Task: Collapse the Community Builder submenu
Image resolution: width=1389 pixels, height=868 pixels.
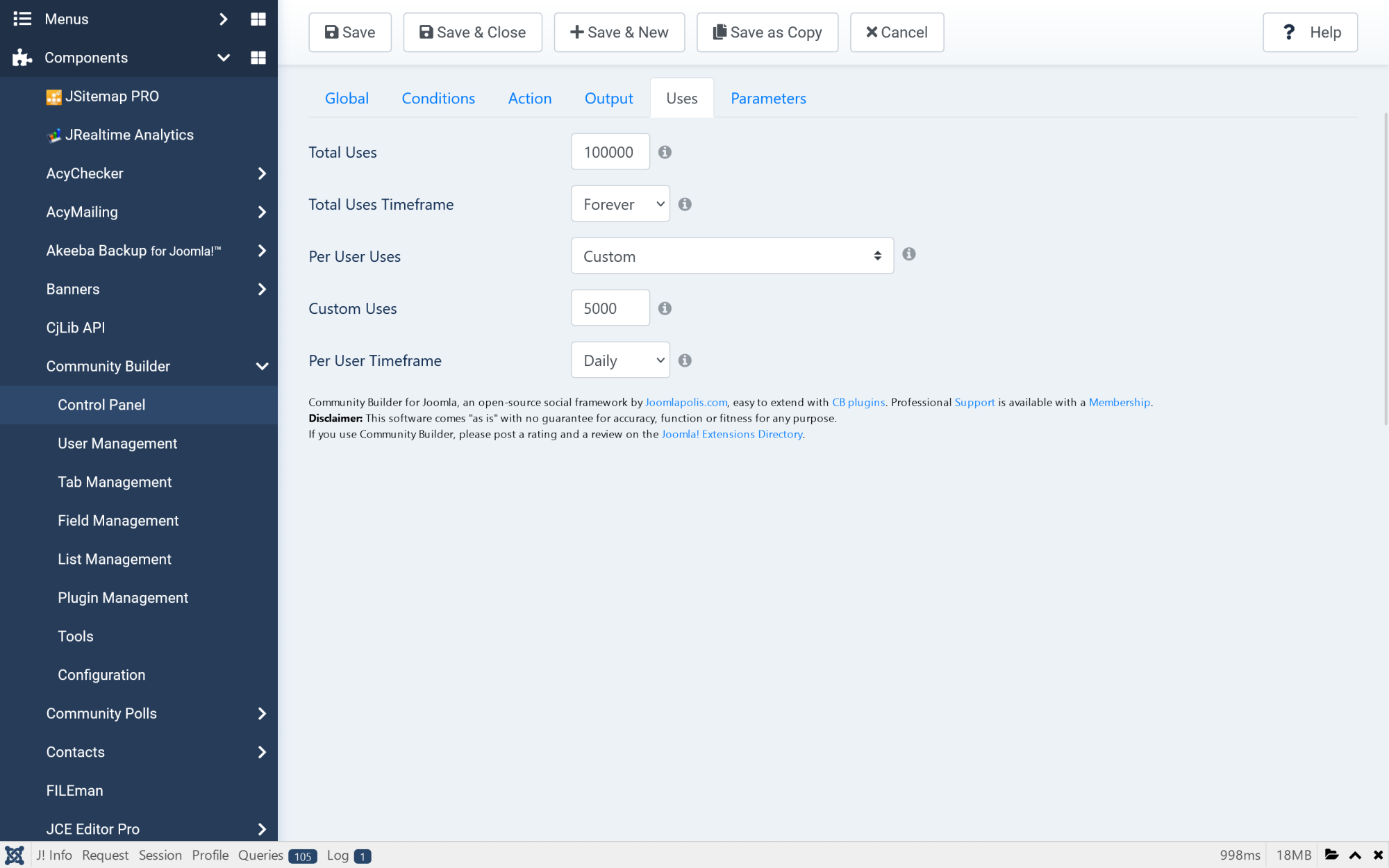Action: (262, 367)
